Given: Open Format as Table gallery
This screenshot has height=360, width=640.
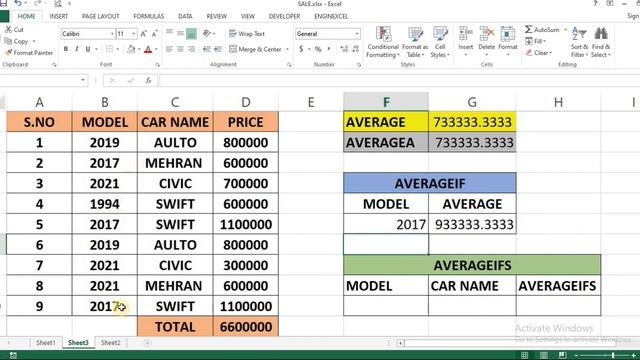Looking at the screenshot, I should (415, 42).
